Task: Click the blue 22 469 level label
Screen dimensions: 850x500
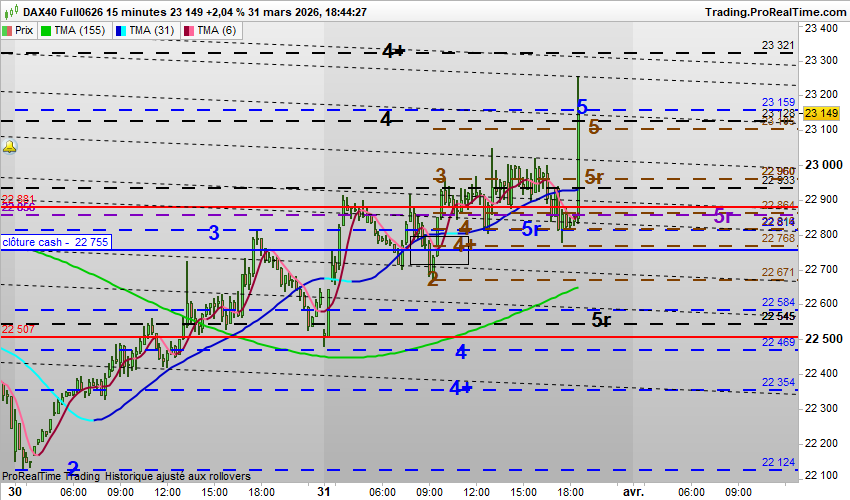Action: pos(778,342)
